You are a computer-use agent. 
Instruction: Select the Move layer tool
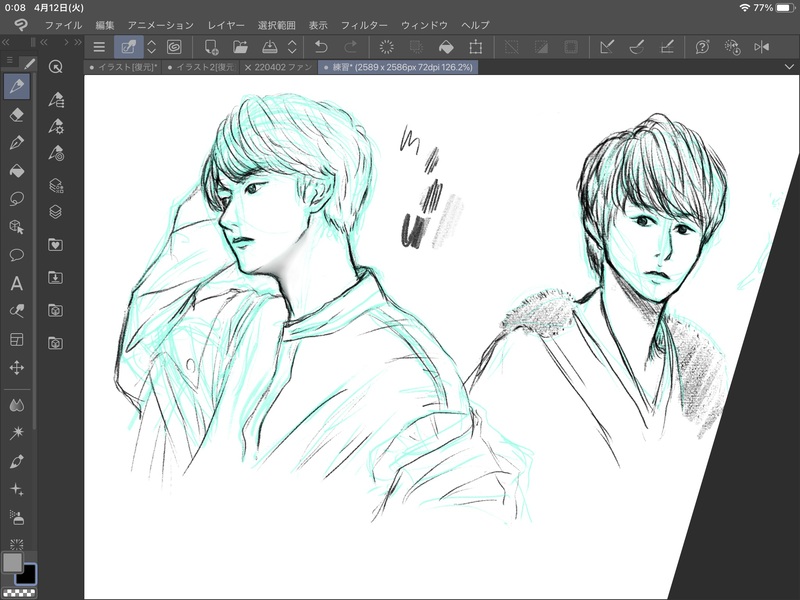tap(16, 367)
